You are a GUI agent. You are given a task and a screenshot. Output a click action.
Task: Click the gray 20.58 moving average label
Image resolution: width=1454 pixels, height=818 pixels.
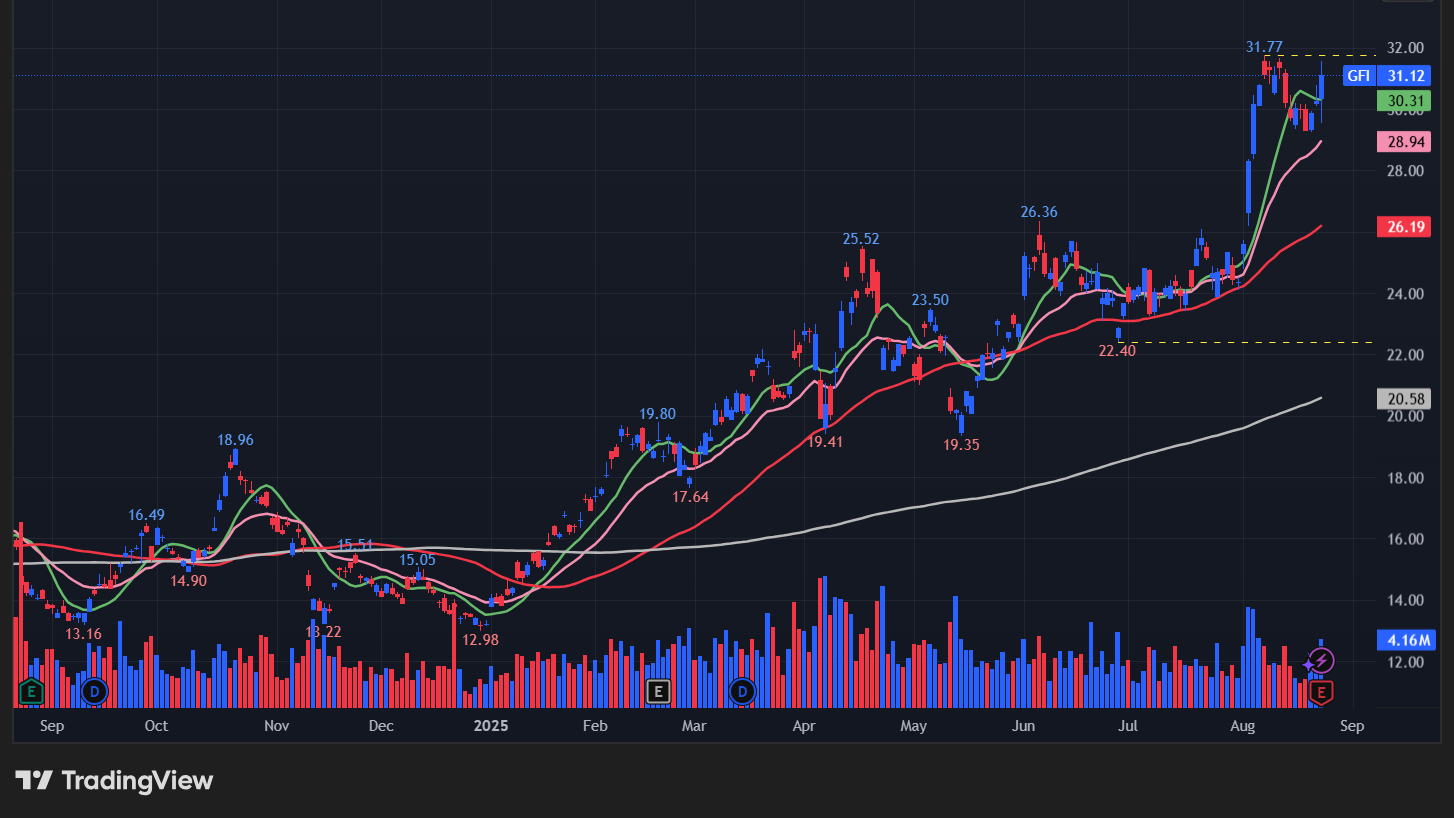1406,398
